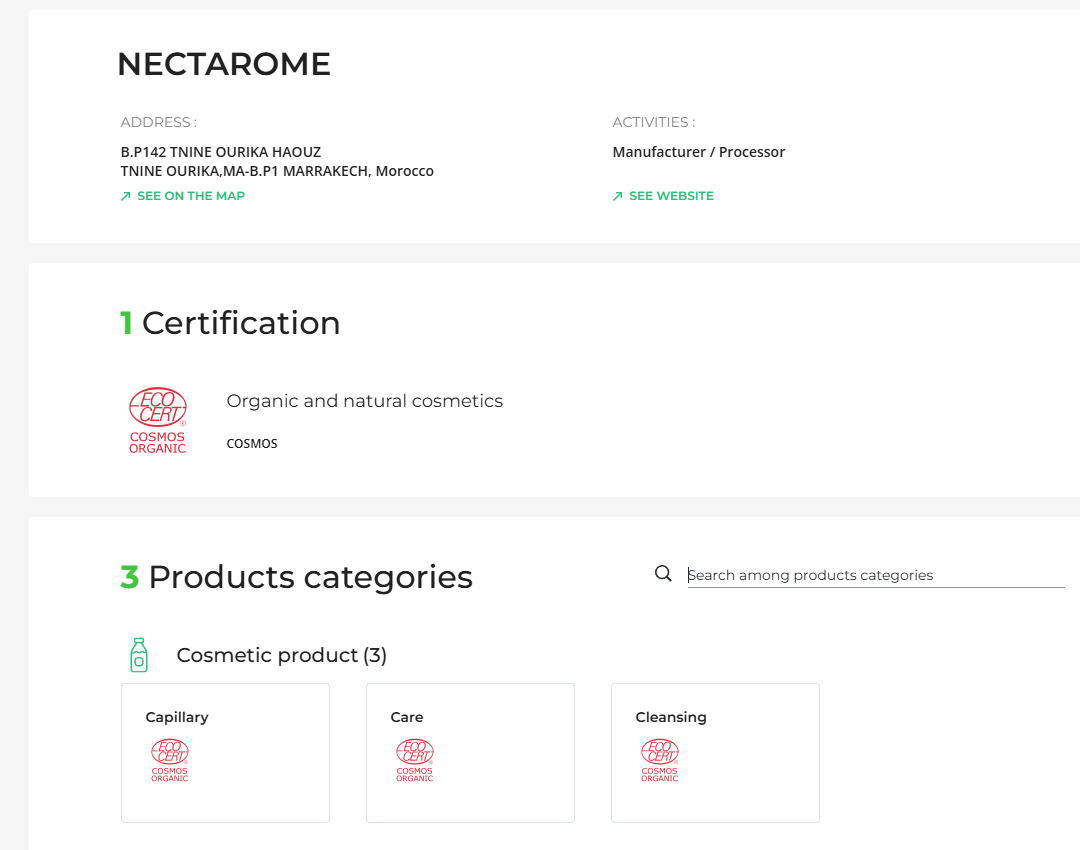
Task: Click the COSMOS ORGANIC badge on Care card
Action: click(414, 760)
